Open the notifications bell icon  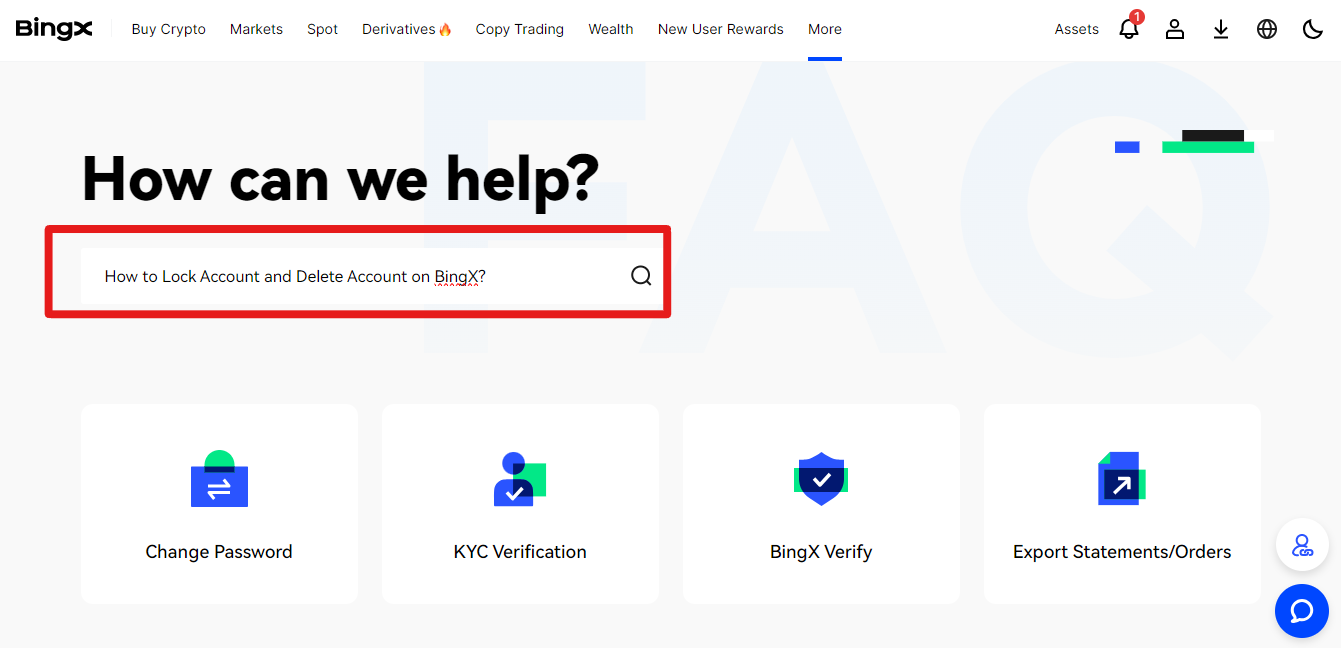tap(1130, 28)
